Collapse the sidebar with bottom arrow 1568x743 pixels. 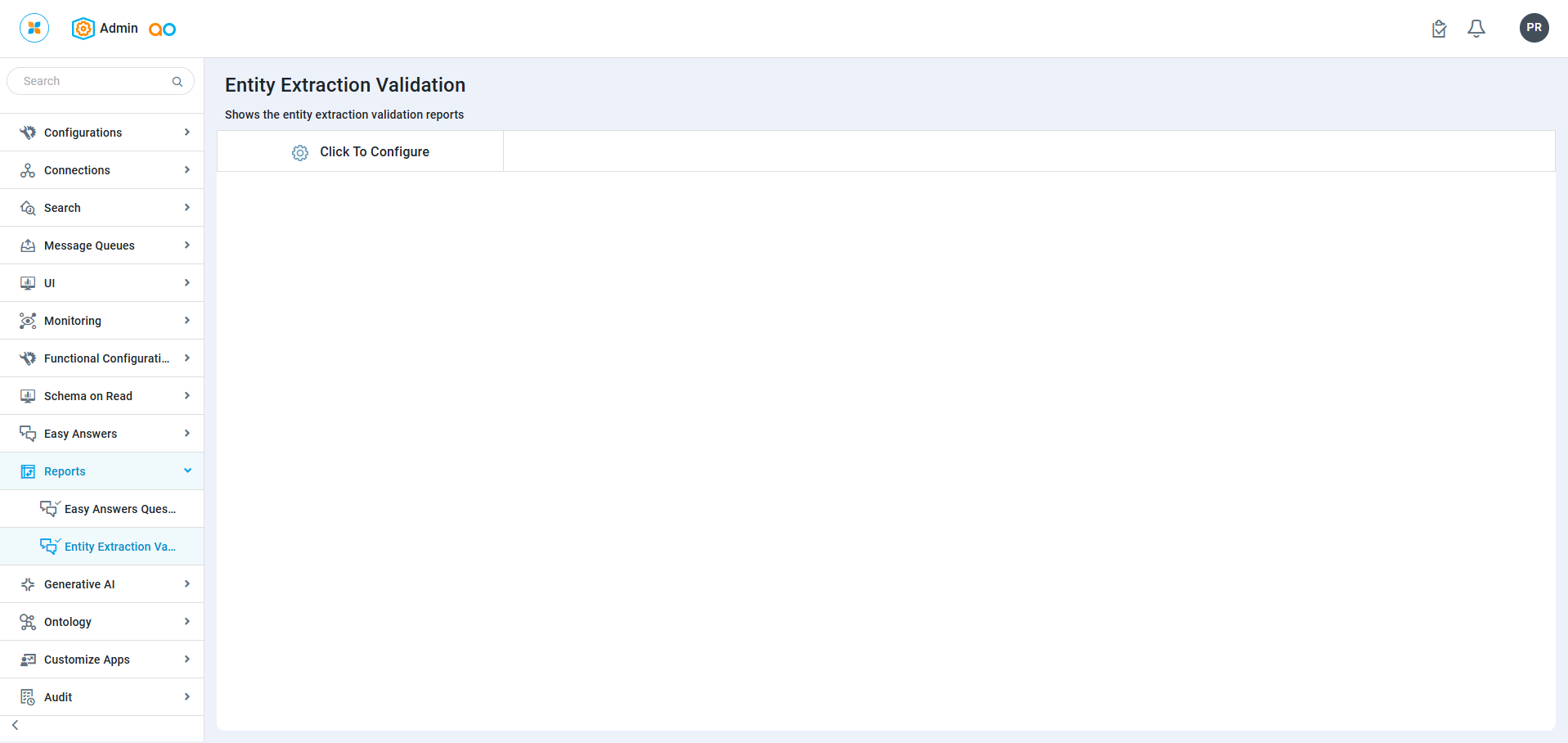(x=16, y=725)
